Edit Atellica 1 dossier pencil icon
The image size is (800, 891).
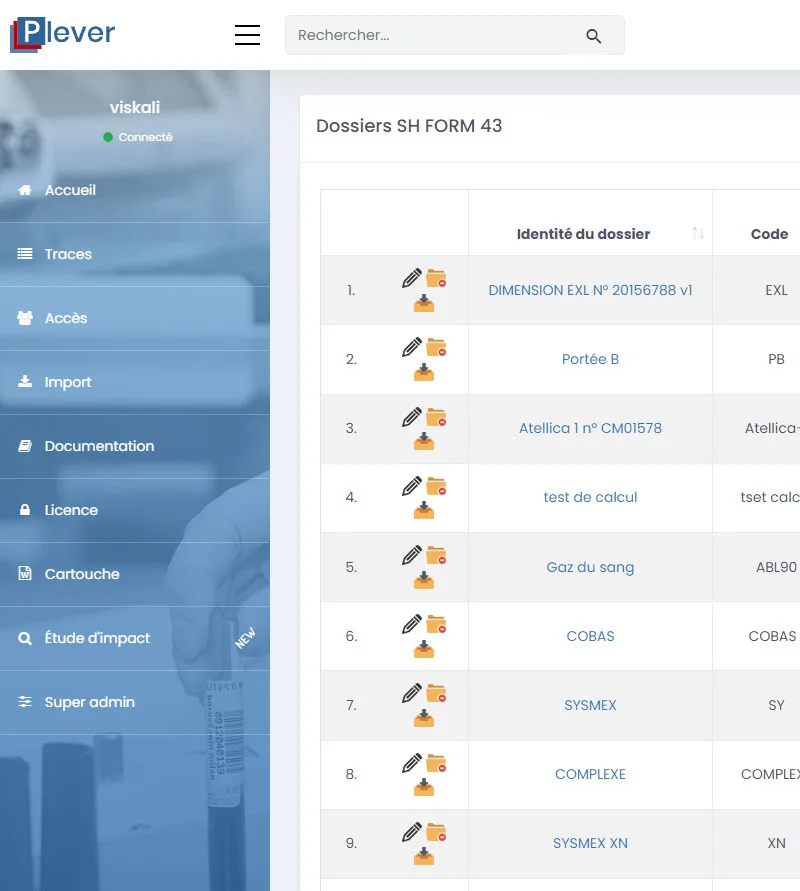tap(411, 417)
